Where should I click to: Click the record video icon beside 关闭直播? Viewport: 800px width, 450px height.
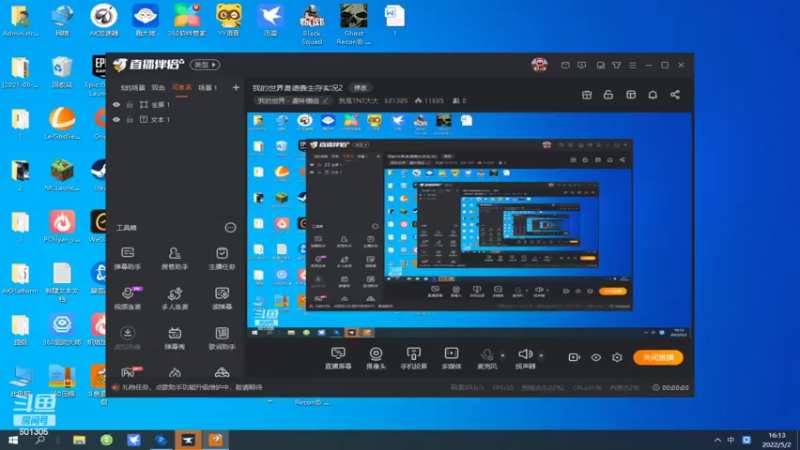[574, 357]
